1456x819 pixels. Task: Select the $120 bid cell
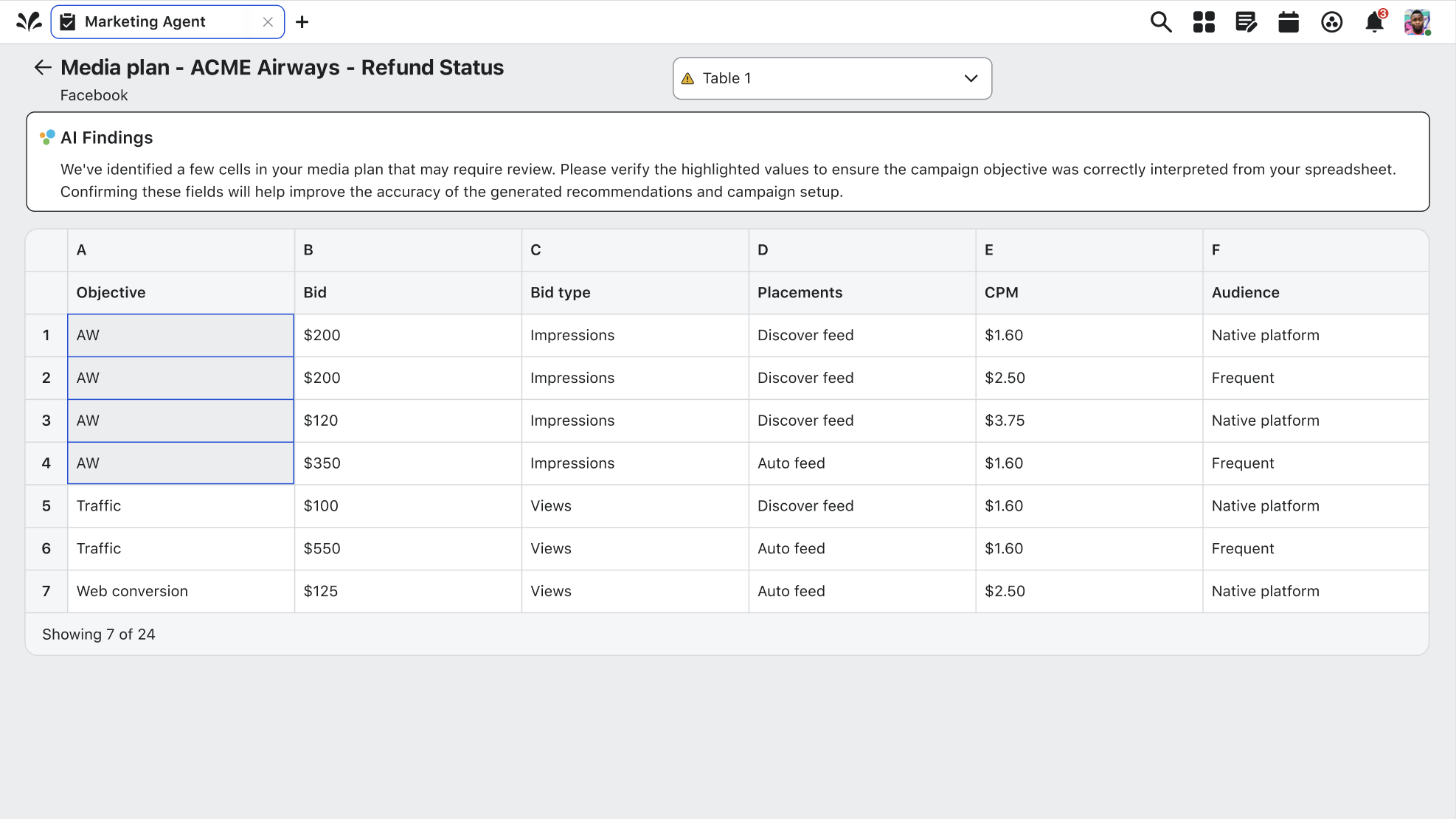[408, 421]
